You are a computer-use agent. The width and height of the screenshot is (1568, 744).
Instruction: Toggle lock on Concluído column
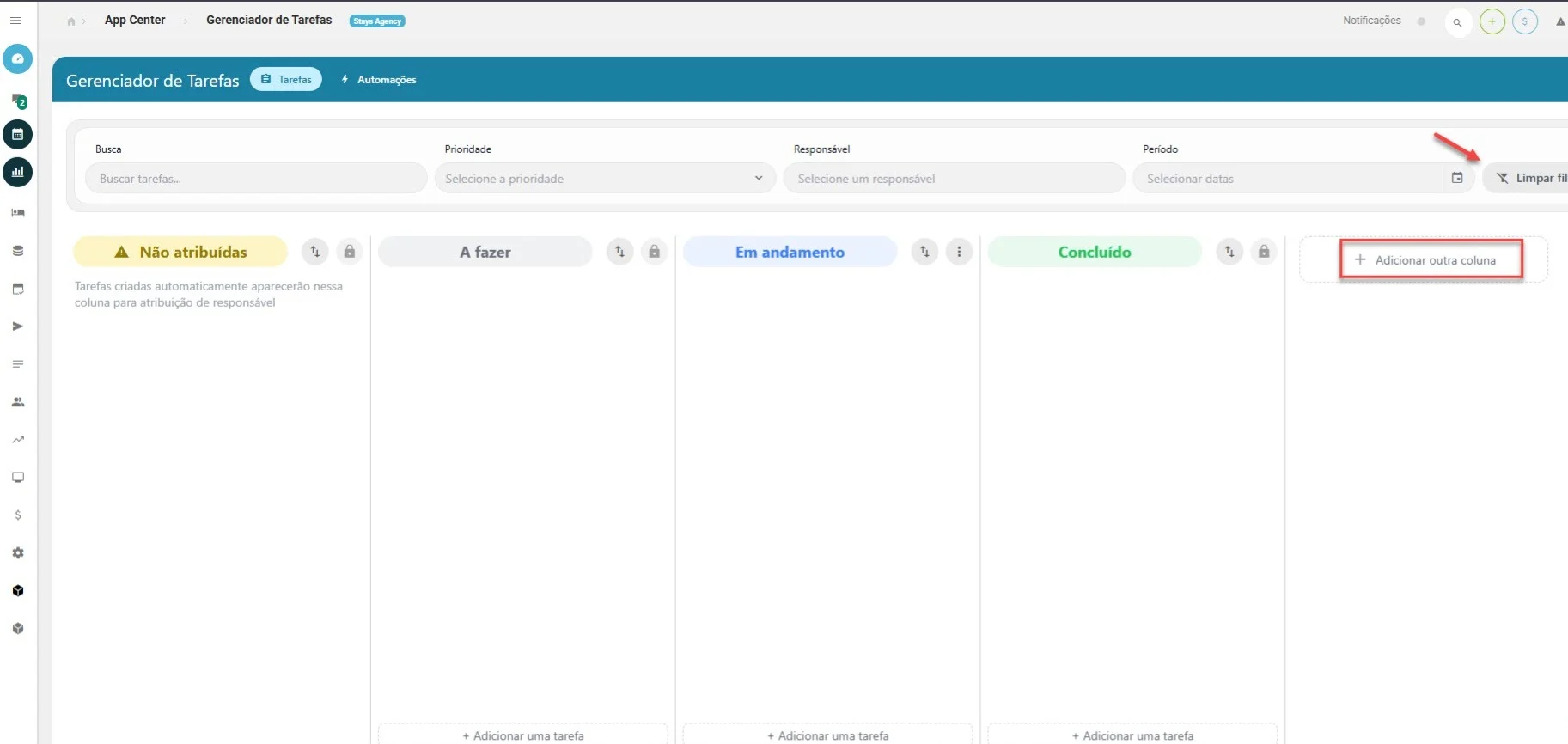[x=1264, y=252]
